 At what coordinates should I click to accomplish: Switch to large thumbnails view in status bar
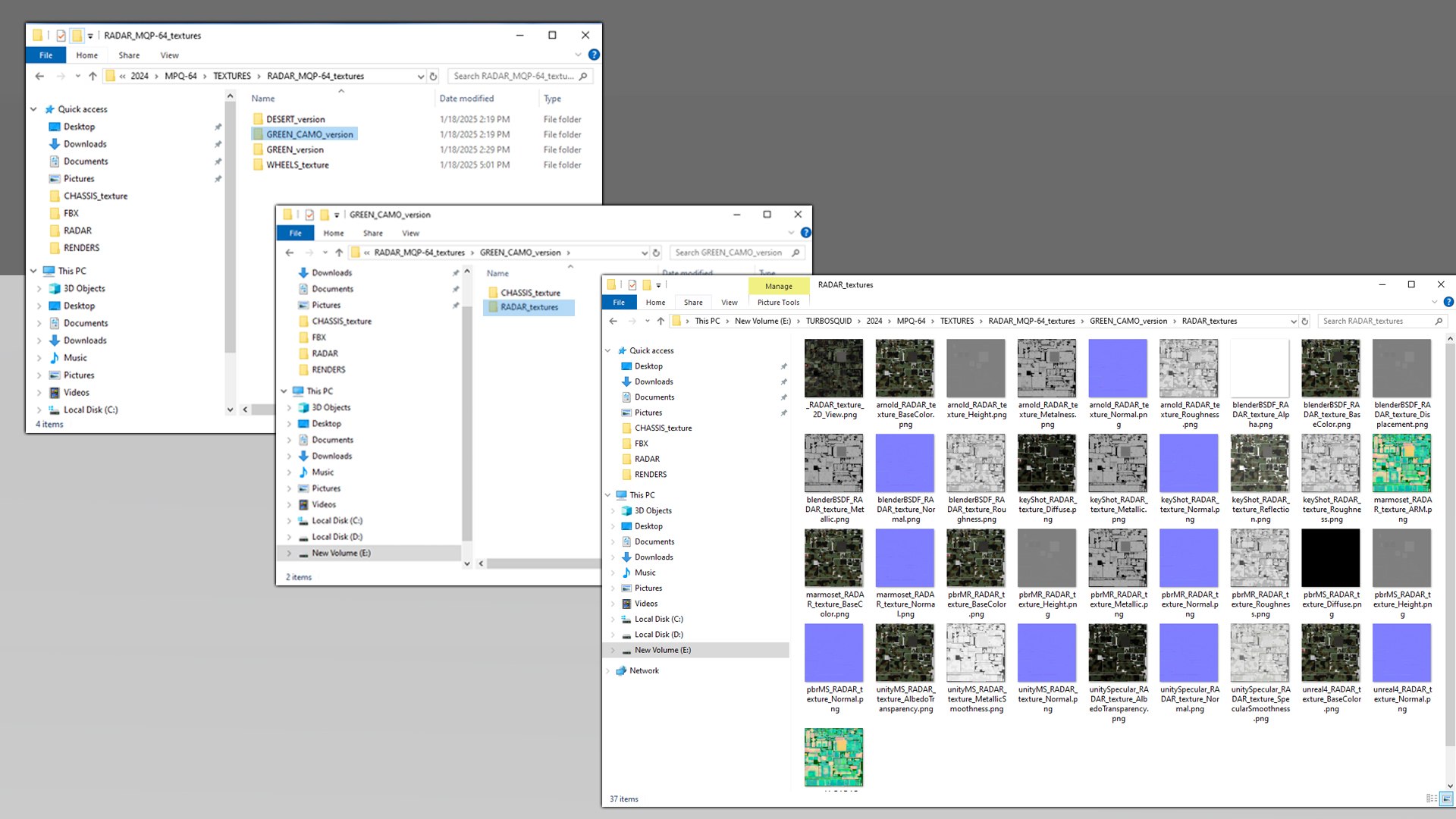[1446, 799]
